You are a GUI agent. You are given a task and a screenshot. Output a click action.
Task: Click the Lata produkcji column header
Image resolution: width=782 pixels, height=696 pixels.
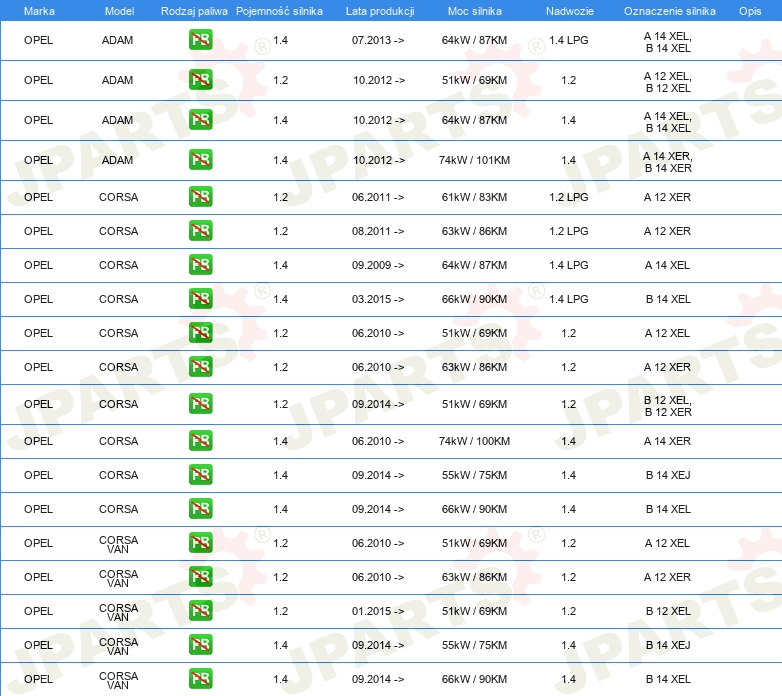(x=380, y=11)
